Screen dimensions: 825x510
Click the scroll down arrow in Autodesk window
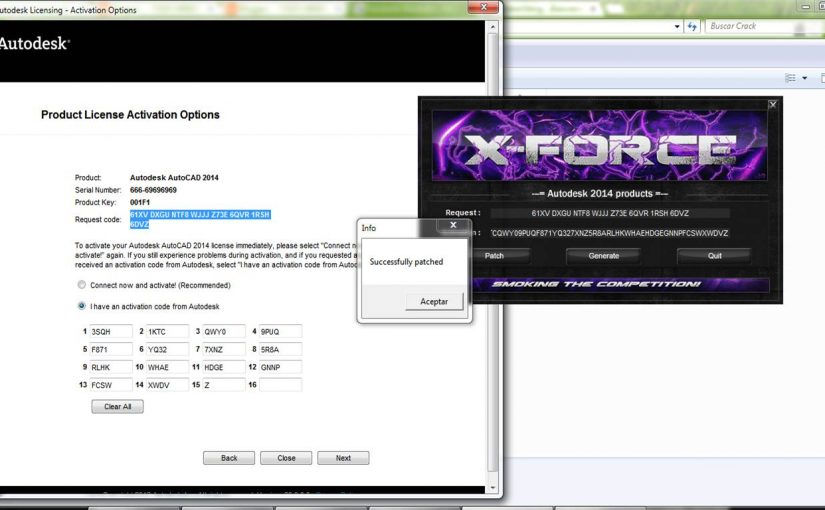(x=492, y=487)
